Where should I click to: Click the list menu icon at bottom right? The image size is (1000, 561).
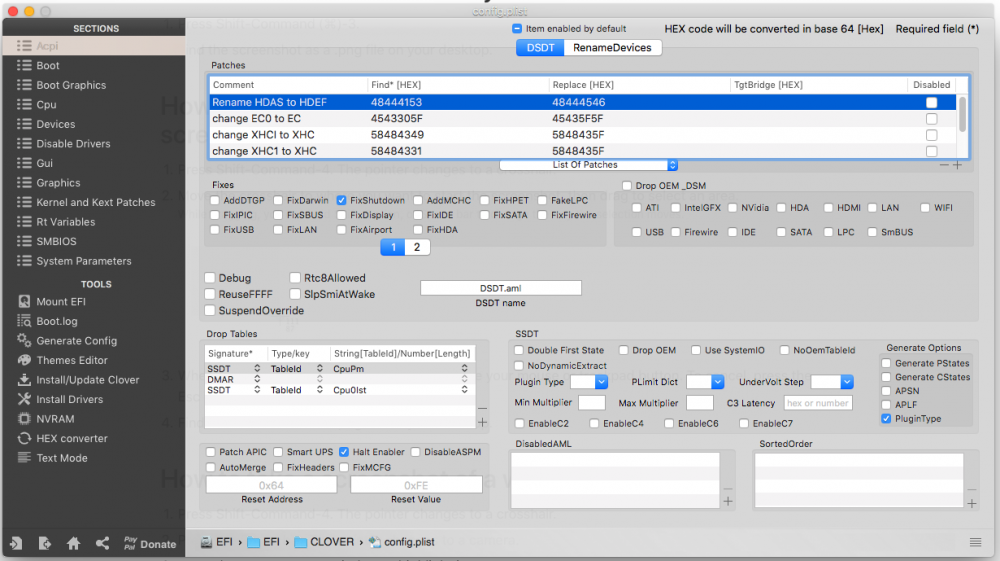975,543
